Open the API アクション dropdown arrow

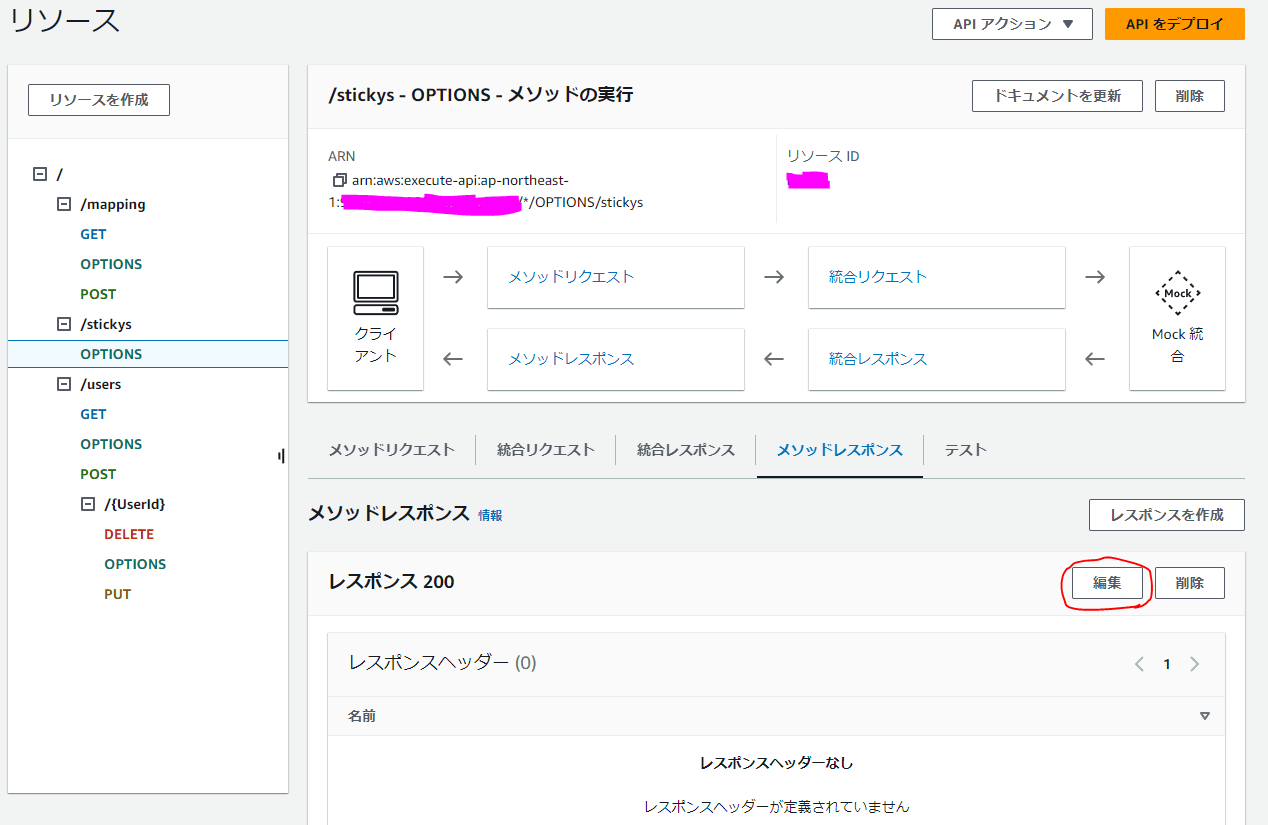(x=1066, y=24)
